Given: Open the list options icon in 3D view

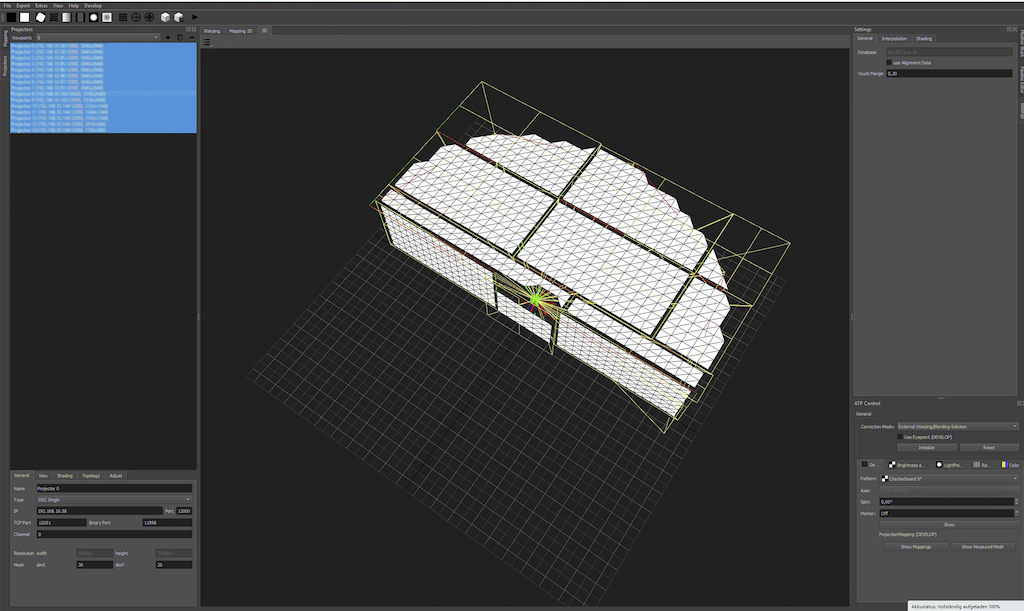Looking at the screenshot, I should 207,42.
